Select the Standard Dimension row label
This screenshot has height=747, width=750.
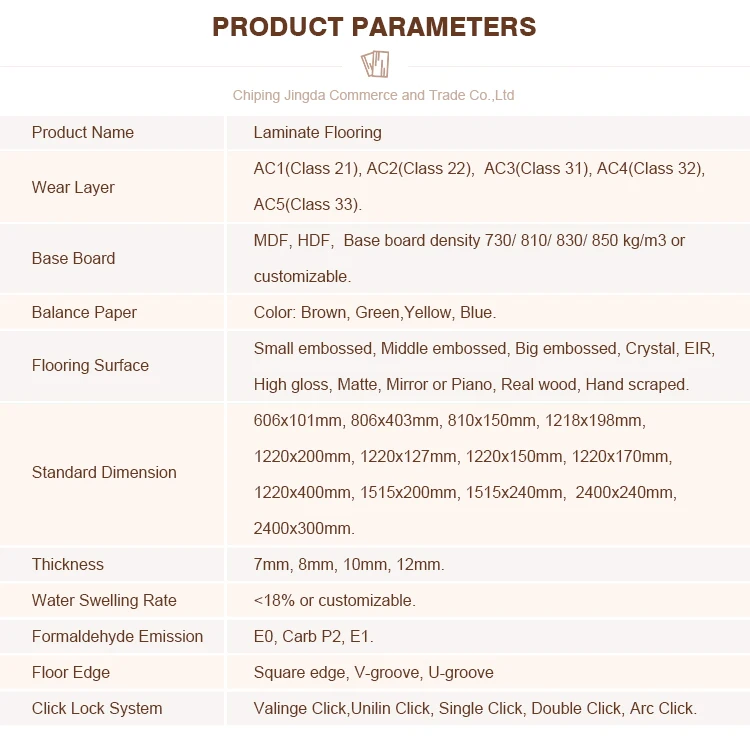coord(104,472)
